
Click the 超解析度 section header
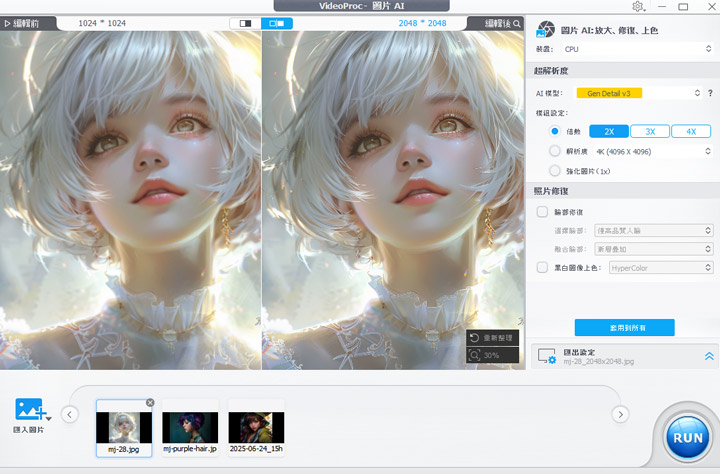pos(551,71)
